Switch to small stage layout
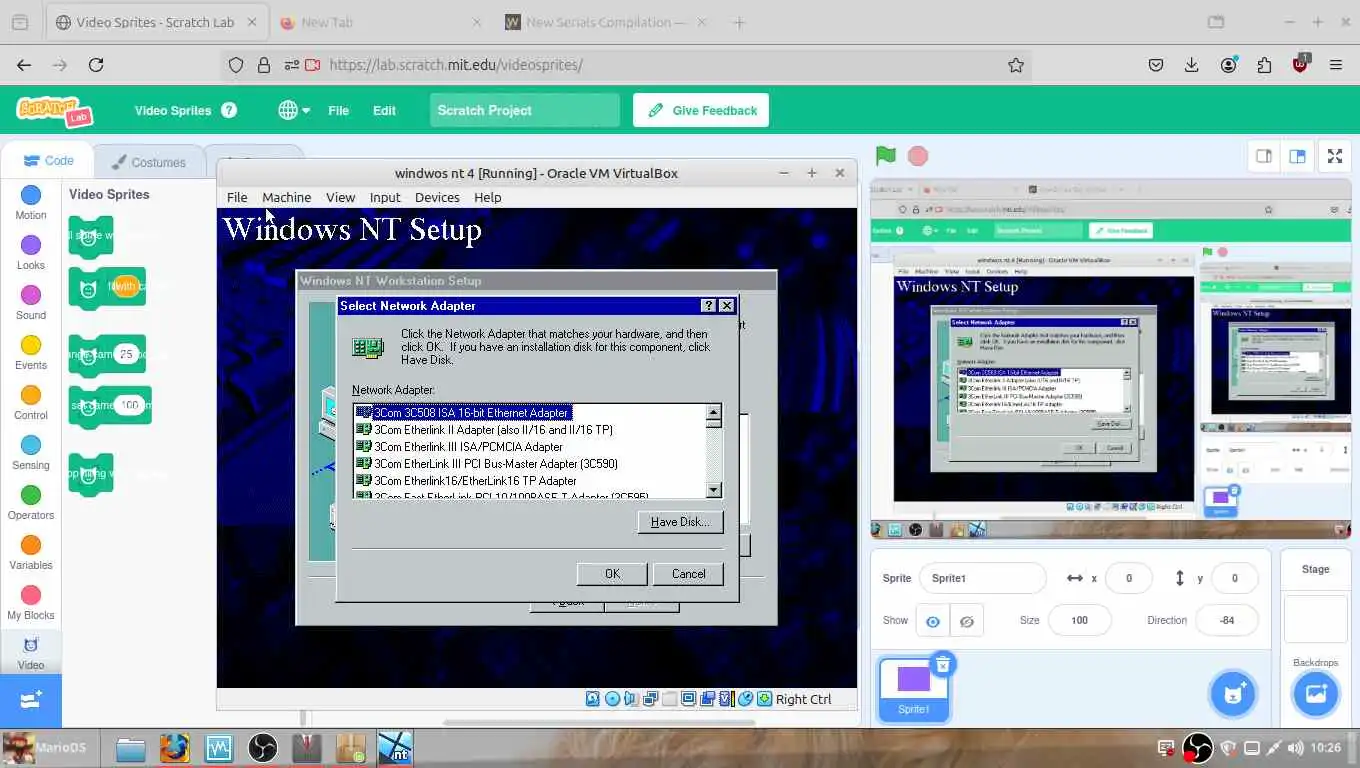 click(x=1264, y=156)
